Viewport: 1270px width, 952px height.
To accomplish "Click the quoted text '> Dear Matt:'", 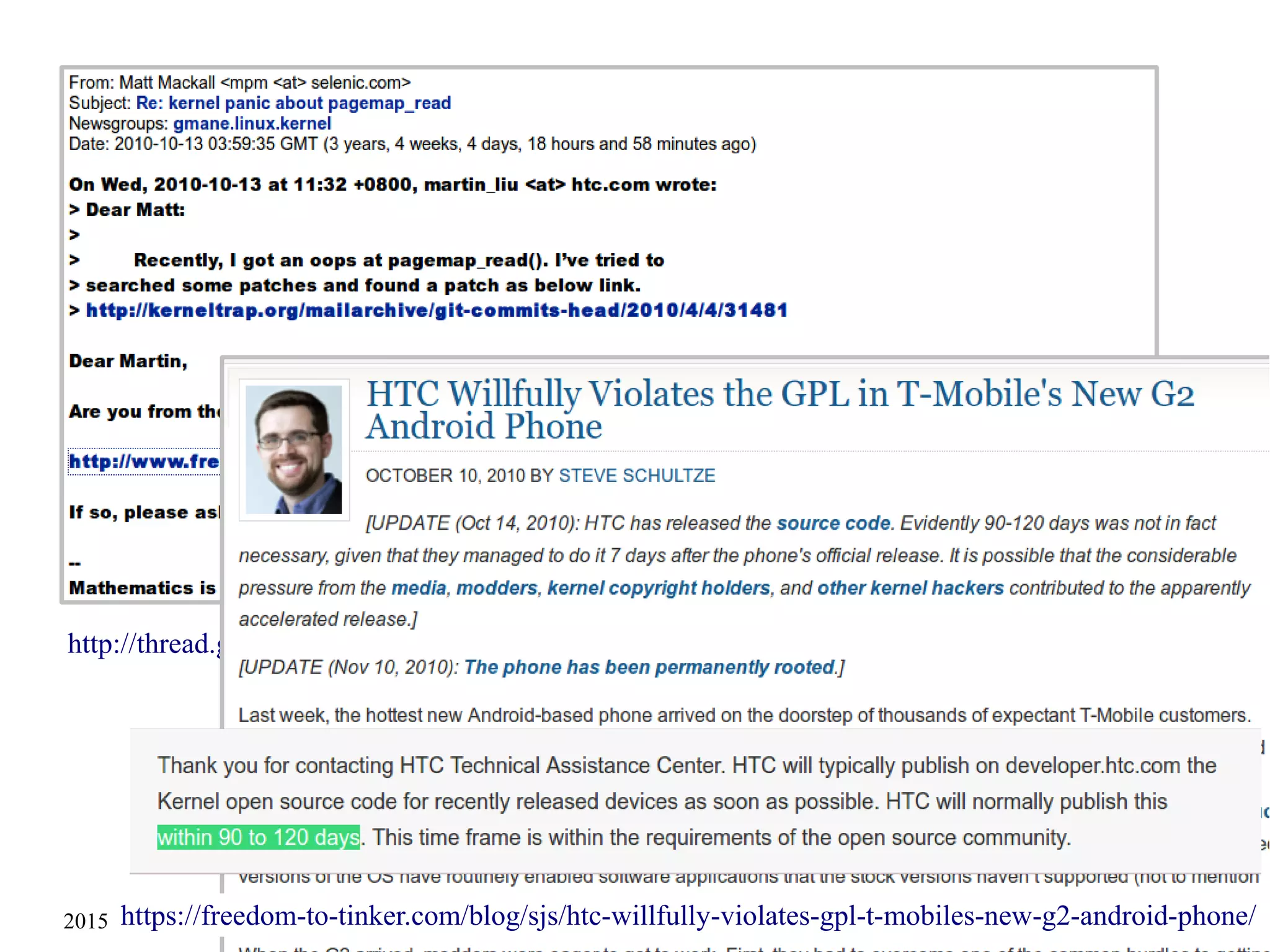I will click(x=127, y=210).
